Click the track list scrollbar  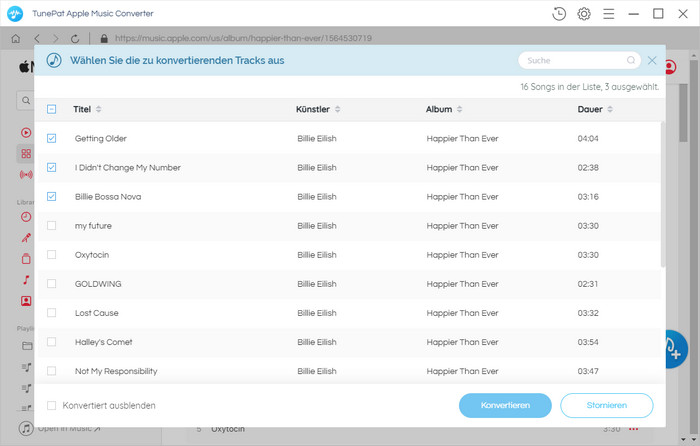click(x=662, y=195)
